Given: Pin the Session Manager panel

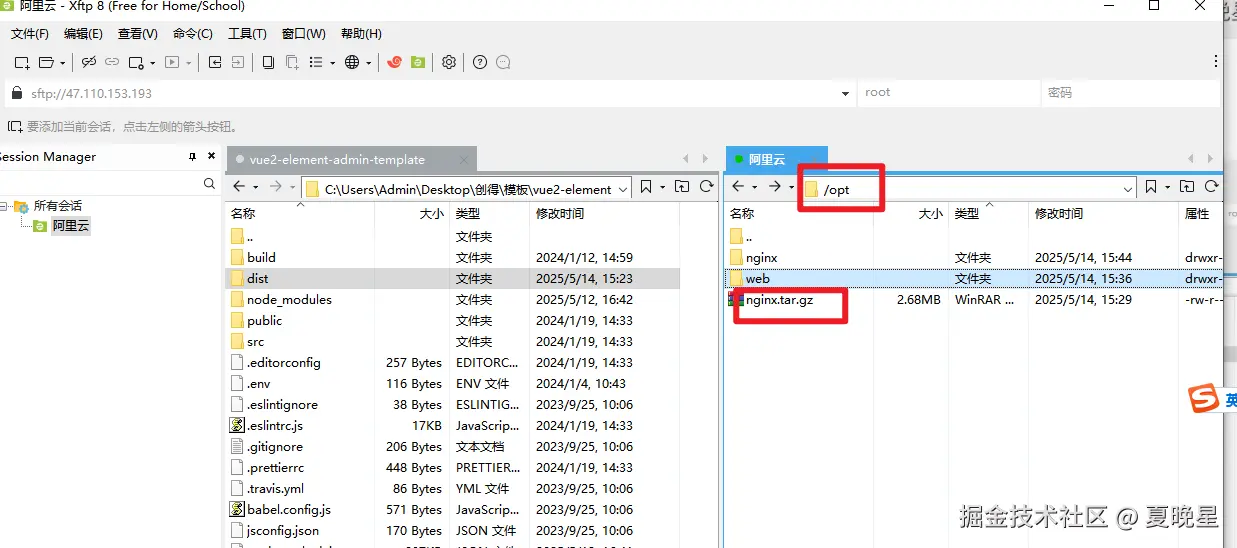Looking at the screenshot, I should [193, 157].
